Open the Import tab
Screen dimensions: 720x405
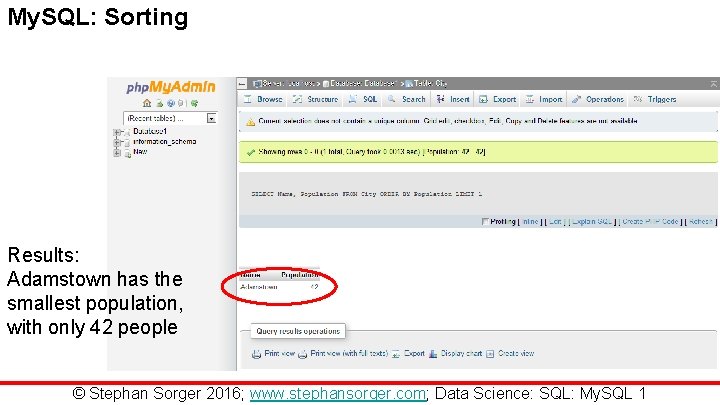(545, 99)
